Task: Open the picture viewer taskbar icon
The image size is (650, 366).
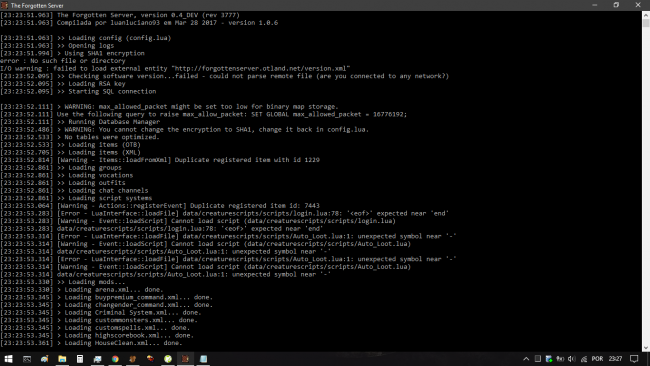Action: [x=97, y=359]
